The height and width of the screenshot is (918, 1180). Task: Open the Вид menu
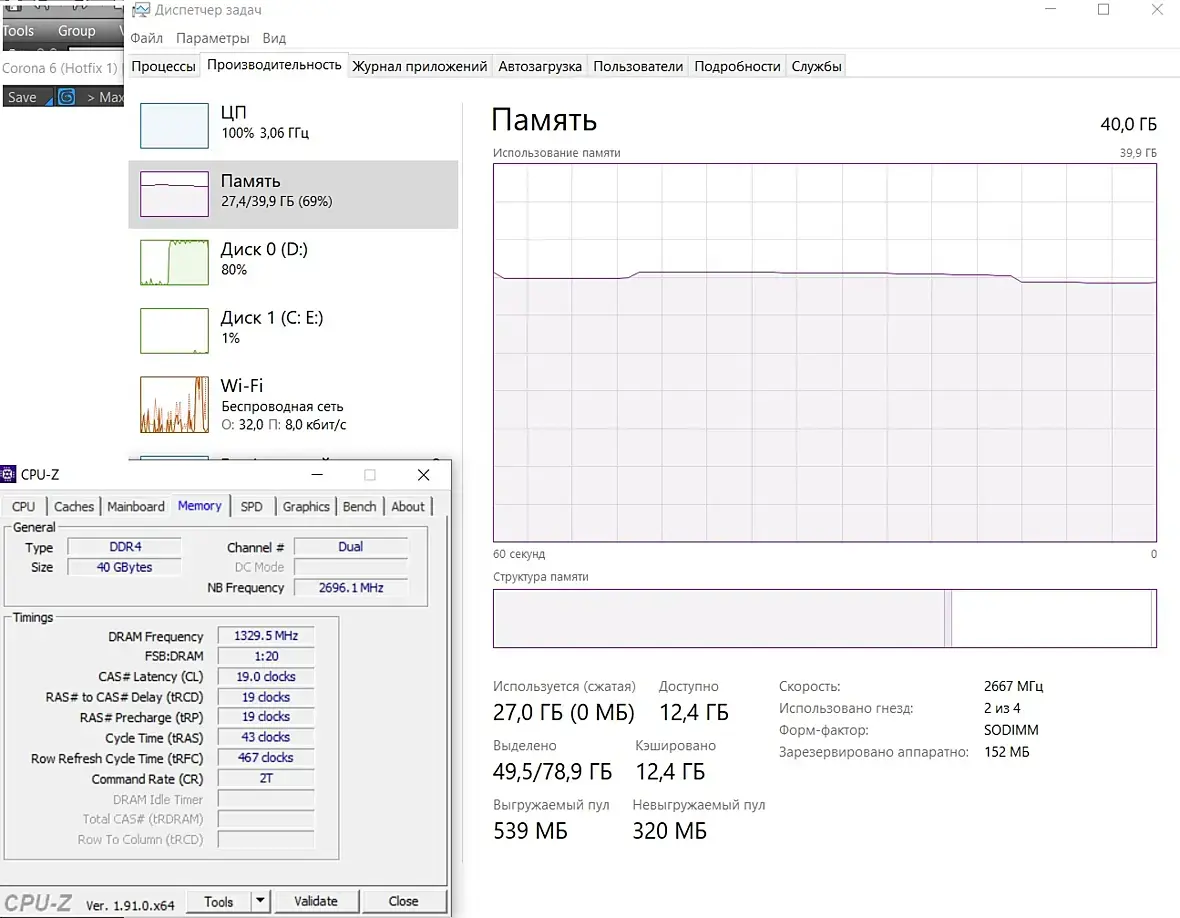click(x=274, y=38)
